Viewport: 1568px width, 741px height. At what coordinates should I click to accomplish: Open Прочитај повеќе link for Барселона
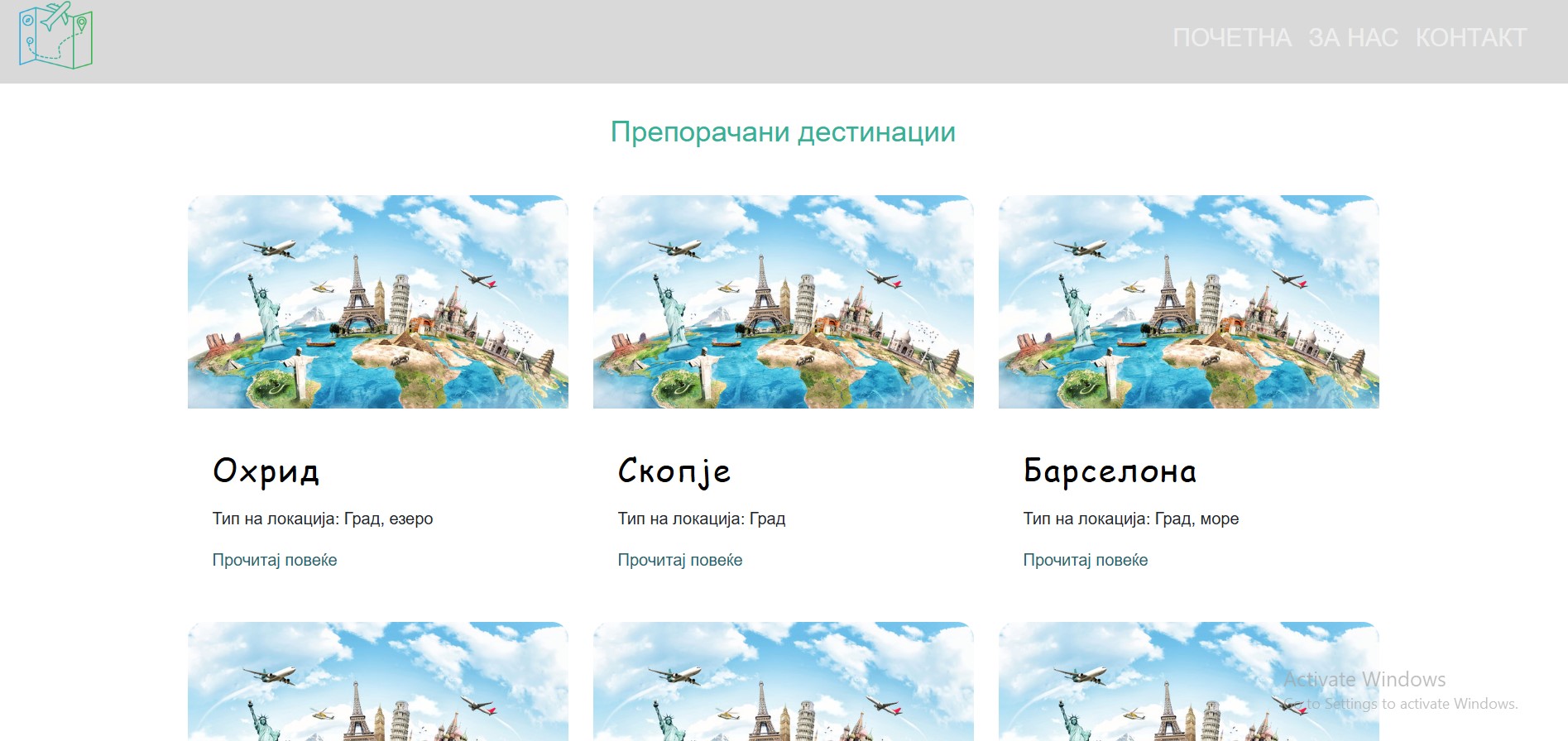[x=1086, y=560]
